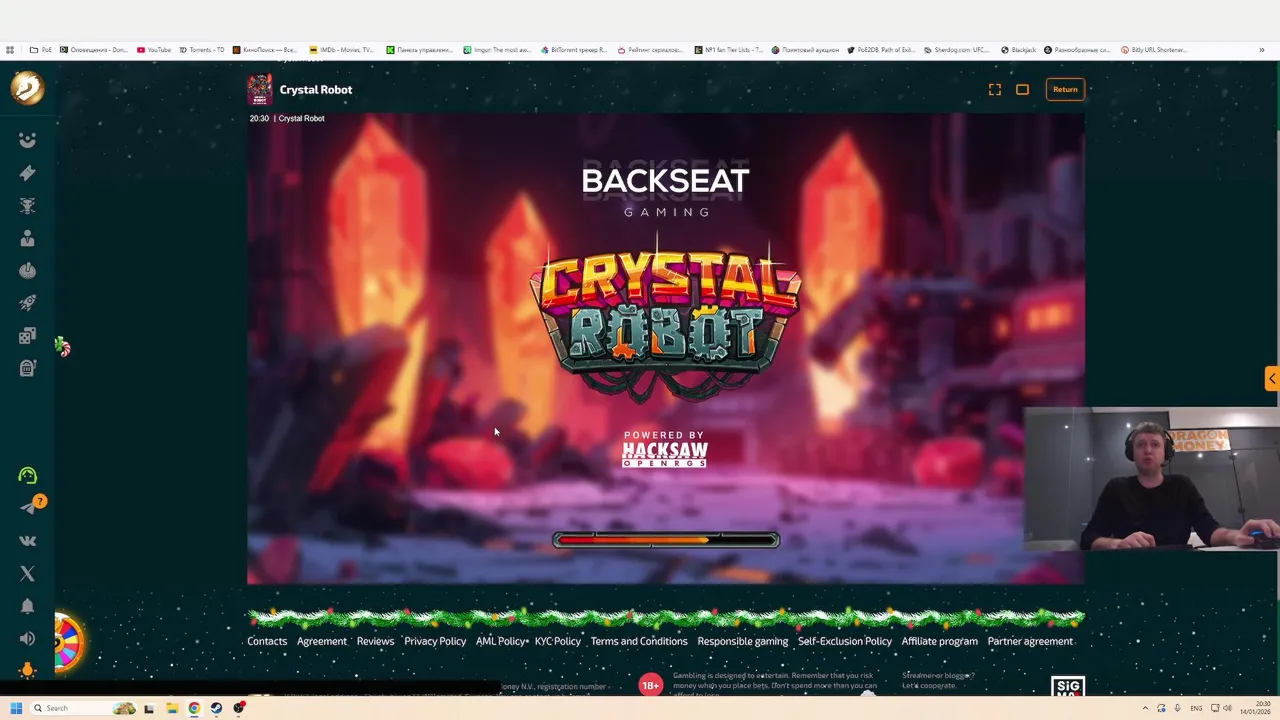
Task: Click the candy bonus icon
Action: click(63, 347)
